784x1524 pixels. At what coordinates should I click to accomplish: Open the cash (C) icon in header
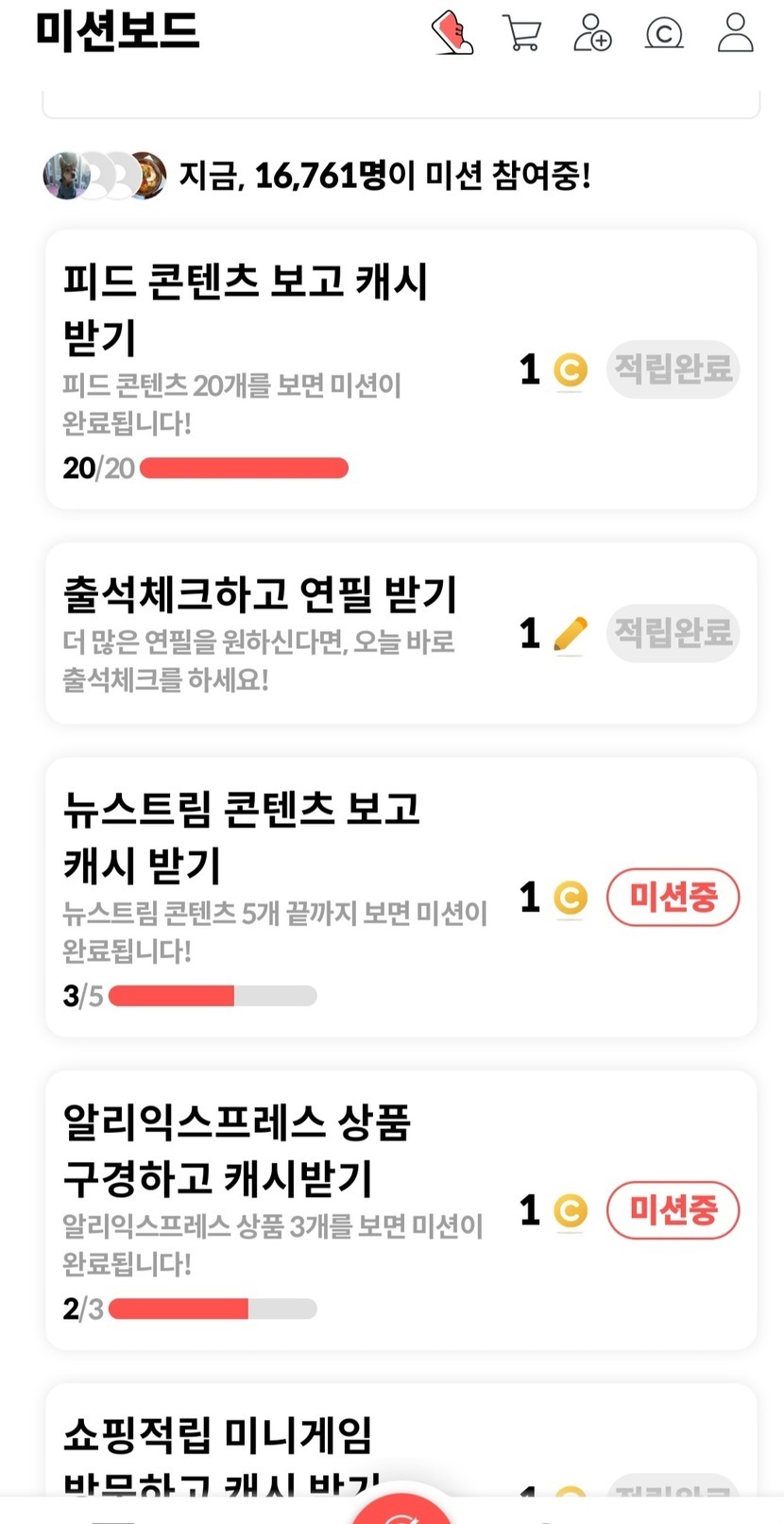[663, 34]
